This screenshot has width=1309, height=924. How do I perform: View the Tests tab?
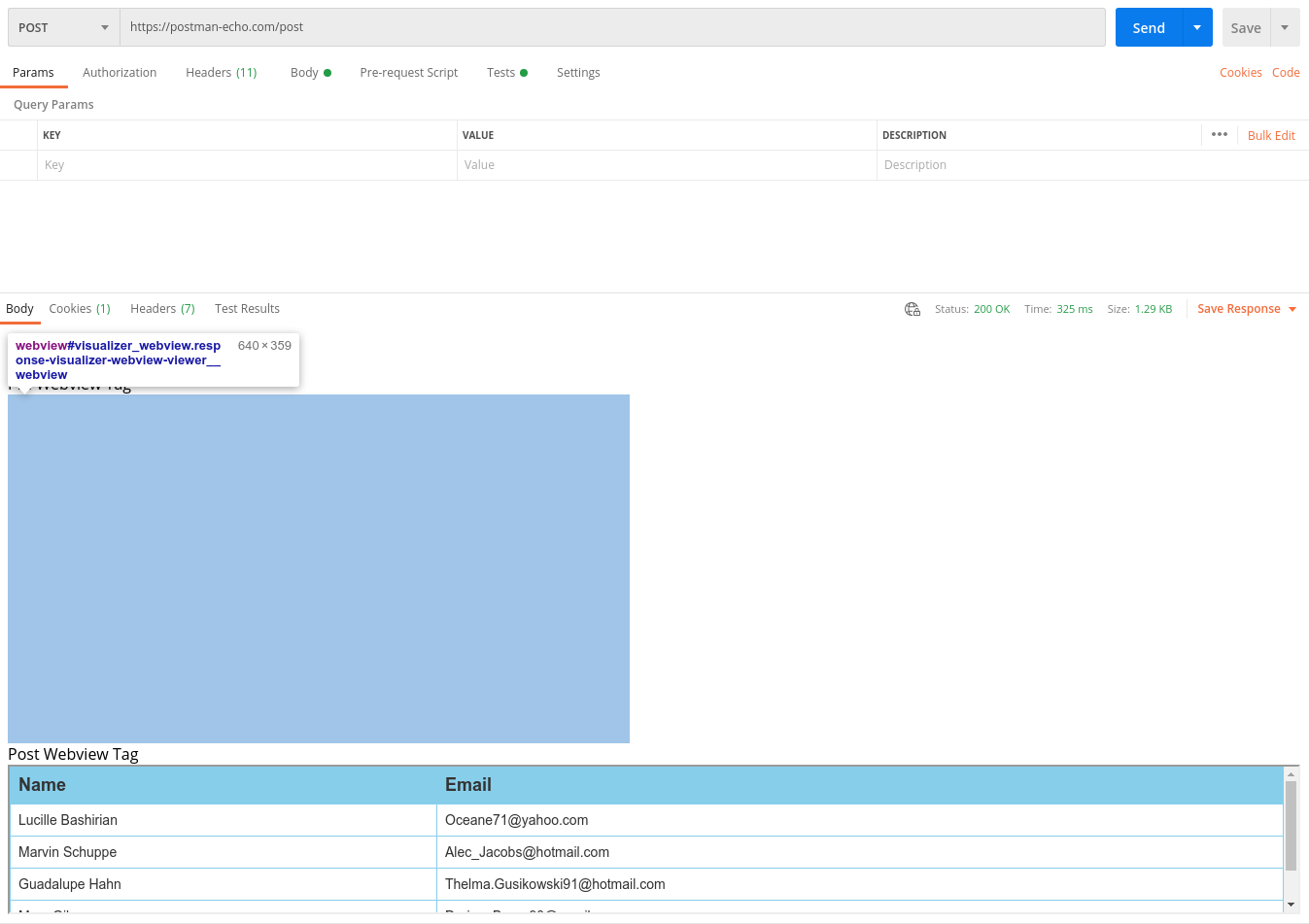[x=501, y=72]
